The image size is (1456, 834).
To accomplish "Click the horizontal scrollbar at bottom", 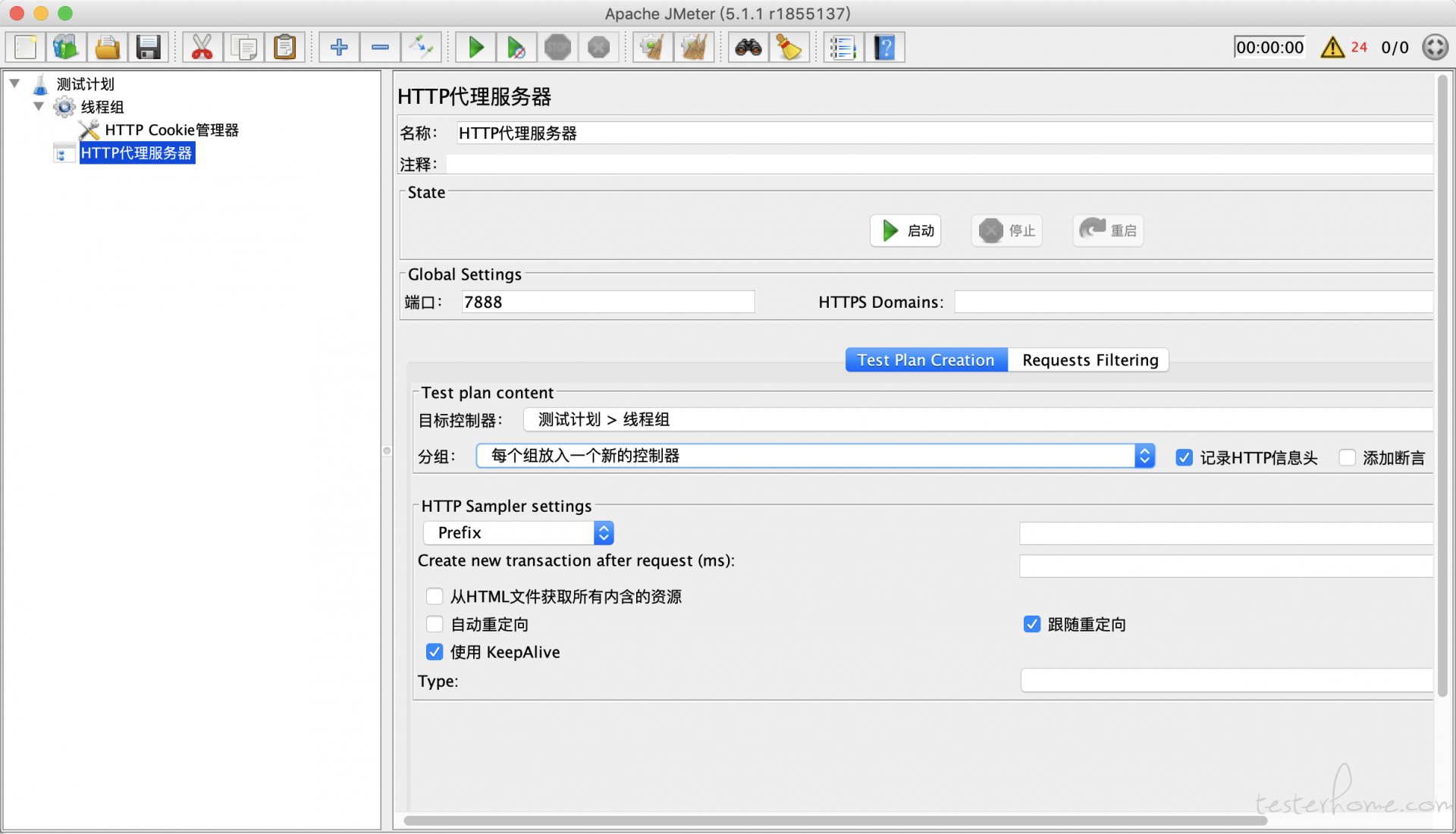I will (835, 820).
